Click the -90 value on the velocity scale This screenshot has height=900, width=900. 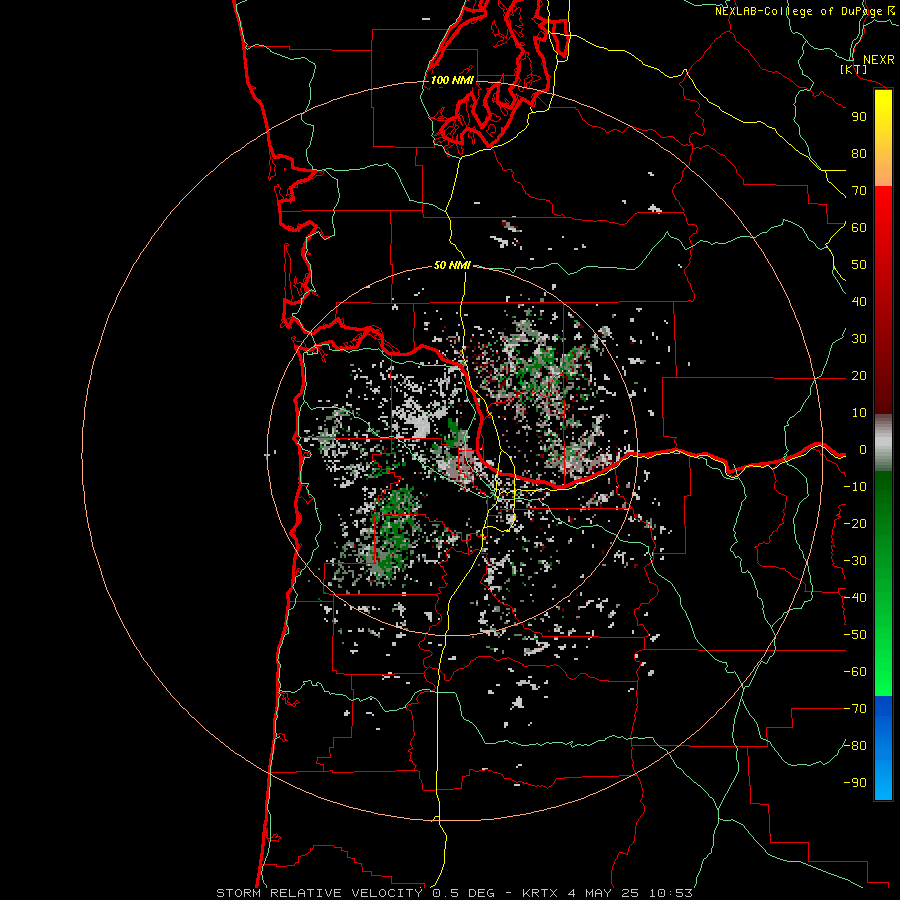pos(855,783)
